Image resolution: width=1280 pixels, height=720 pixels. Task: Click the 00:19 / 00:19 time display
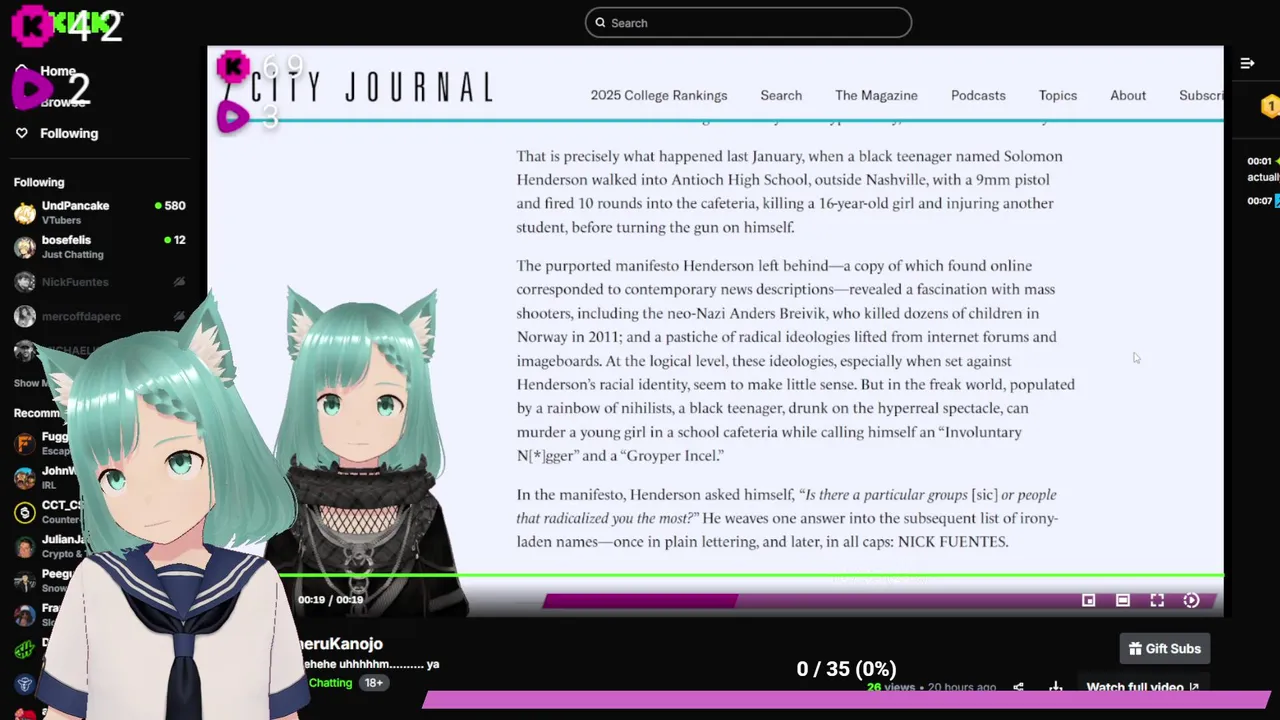[330, 600]
